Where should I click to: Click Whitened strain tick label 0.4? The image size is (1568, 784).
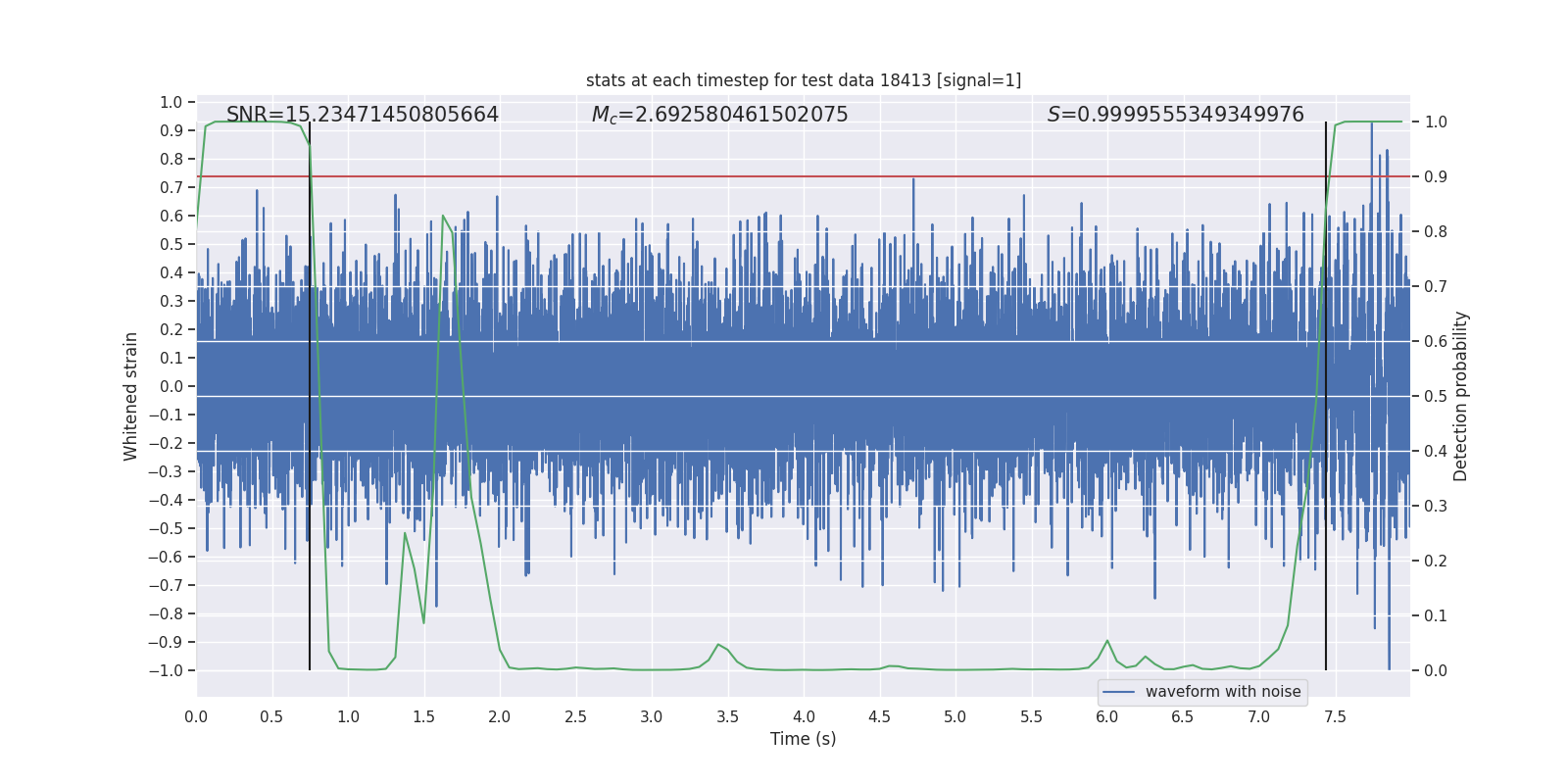pos(171,272)
